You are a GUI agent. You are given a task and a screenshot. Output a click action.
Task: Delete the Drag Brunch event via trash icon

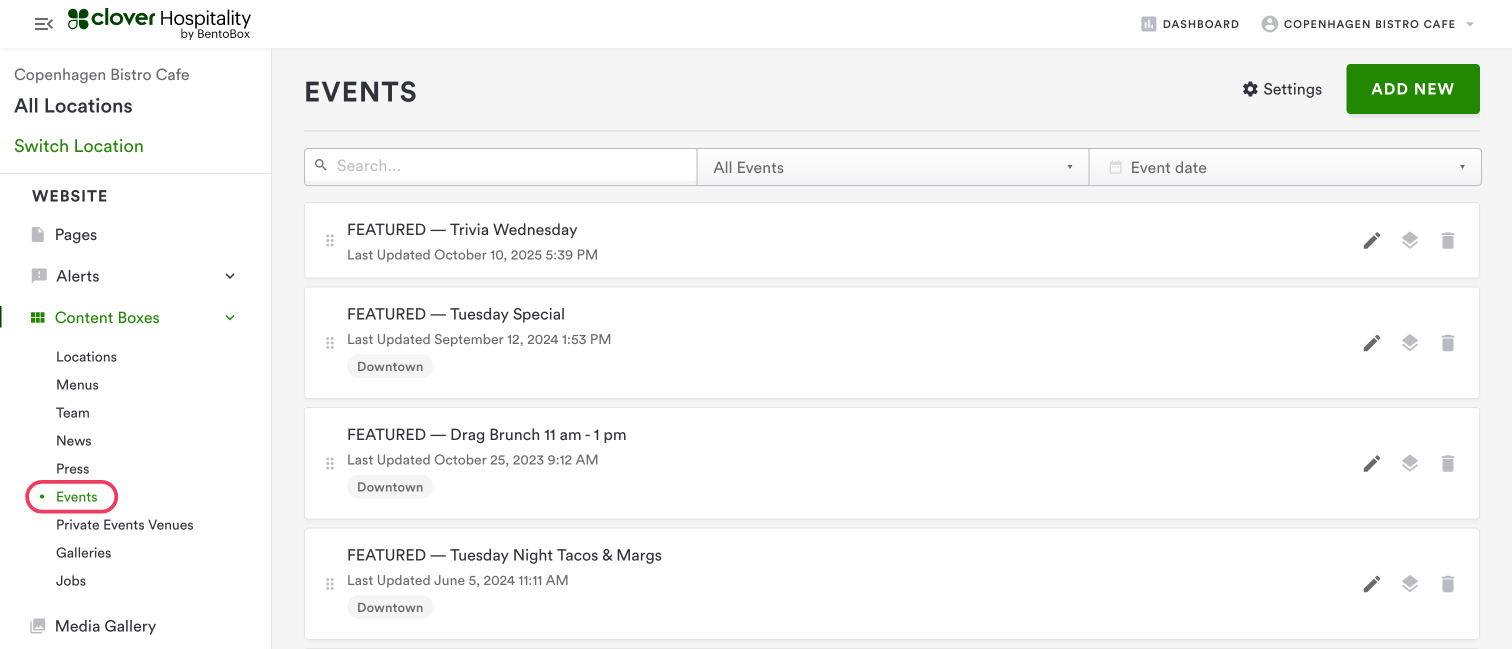1447,463
